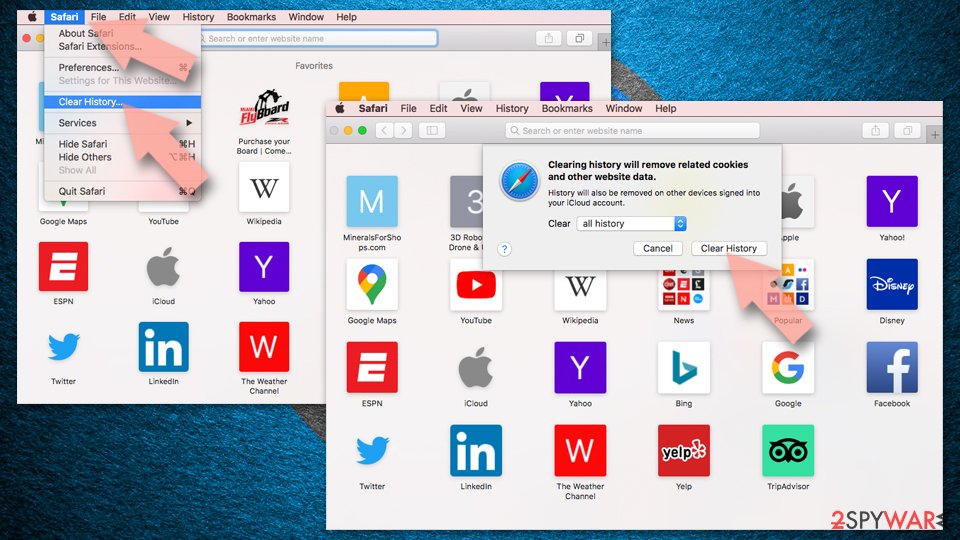Open The Weather Channel in left window
Screen dimensions: 960x540
tap(264, 347)
